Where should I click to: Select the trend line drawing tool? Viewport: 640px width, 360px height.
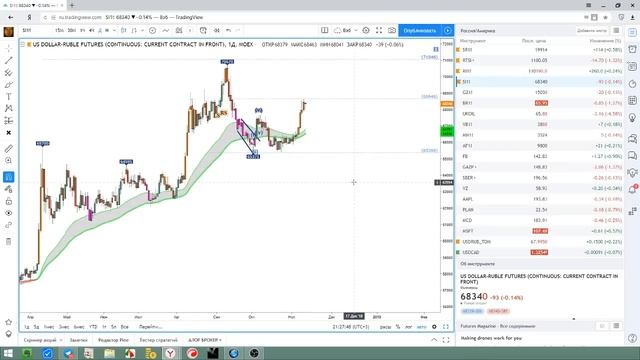[9, 60]
